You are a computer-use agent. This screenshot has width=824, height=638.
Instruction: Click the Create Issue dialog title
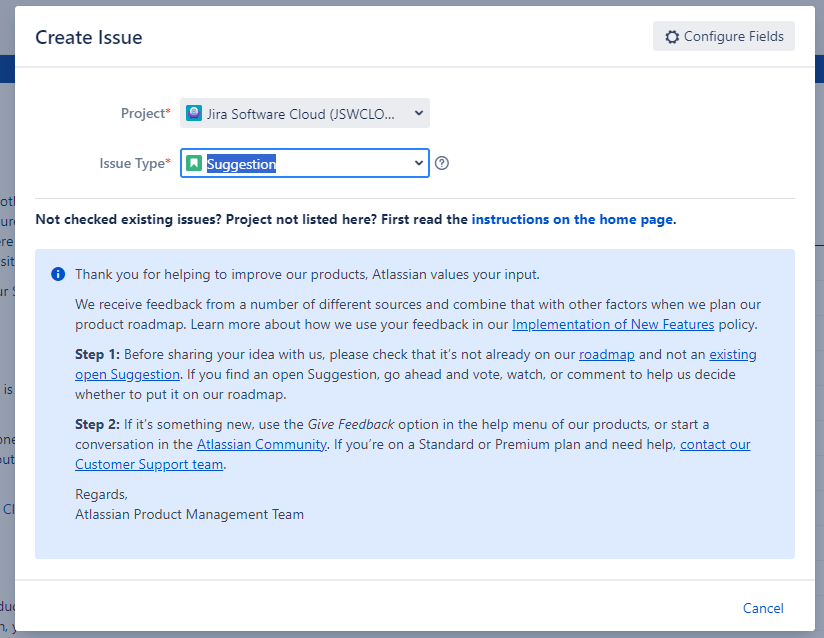click(x=89, y=37)
